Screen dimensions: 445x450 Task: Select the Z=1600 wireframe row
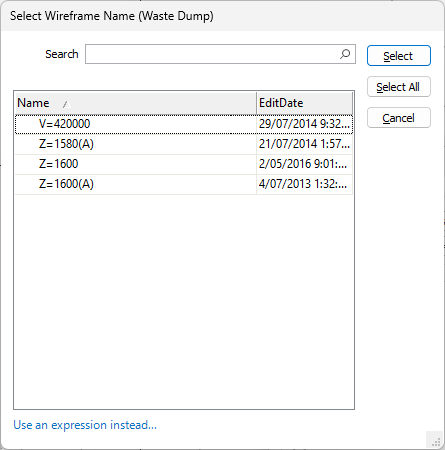[x=184, y=164]
